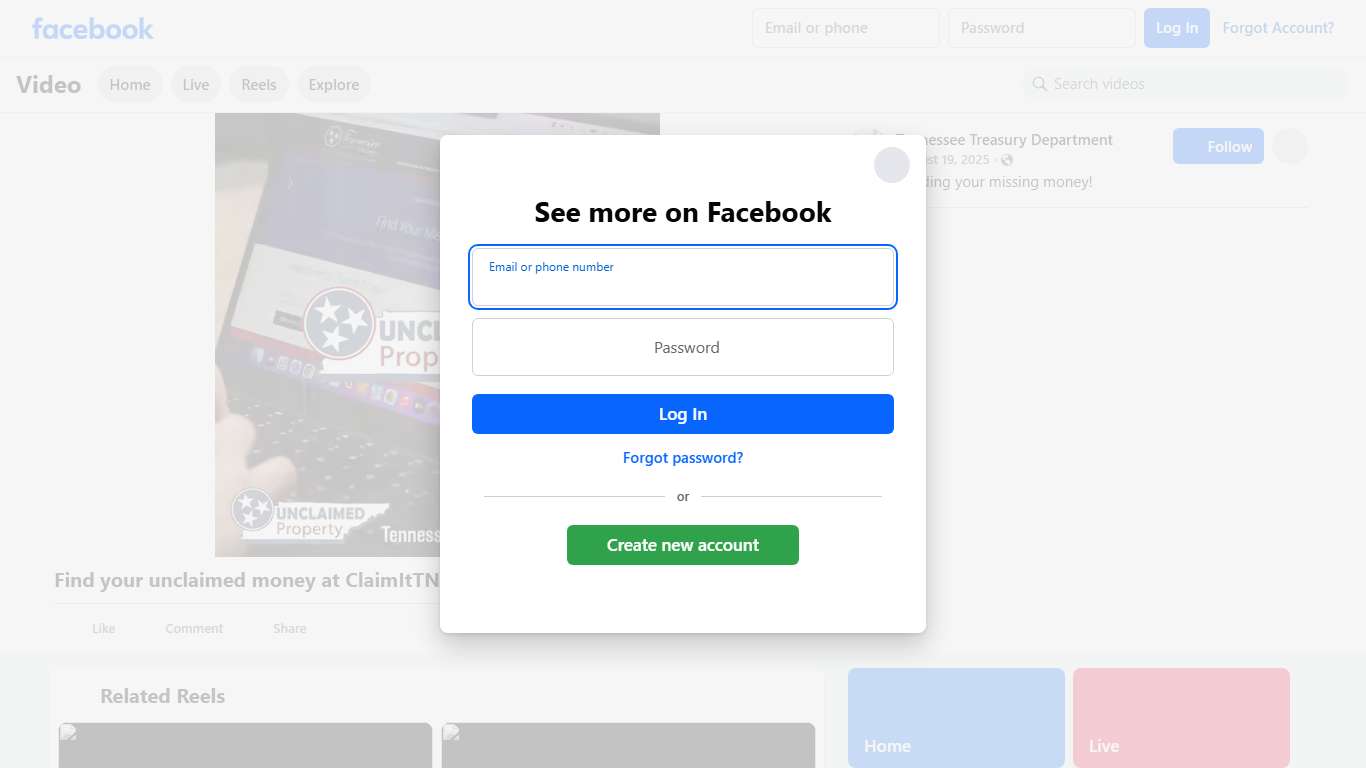The width and height of the screenshot is (1366, 768).
Task: Open the Explore tab
Action: (334, 85)
